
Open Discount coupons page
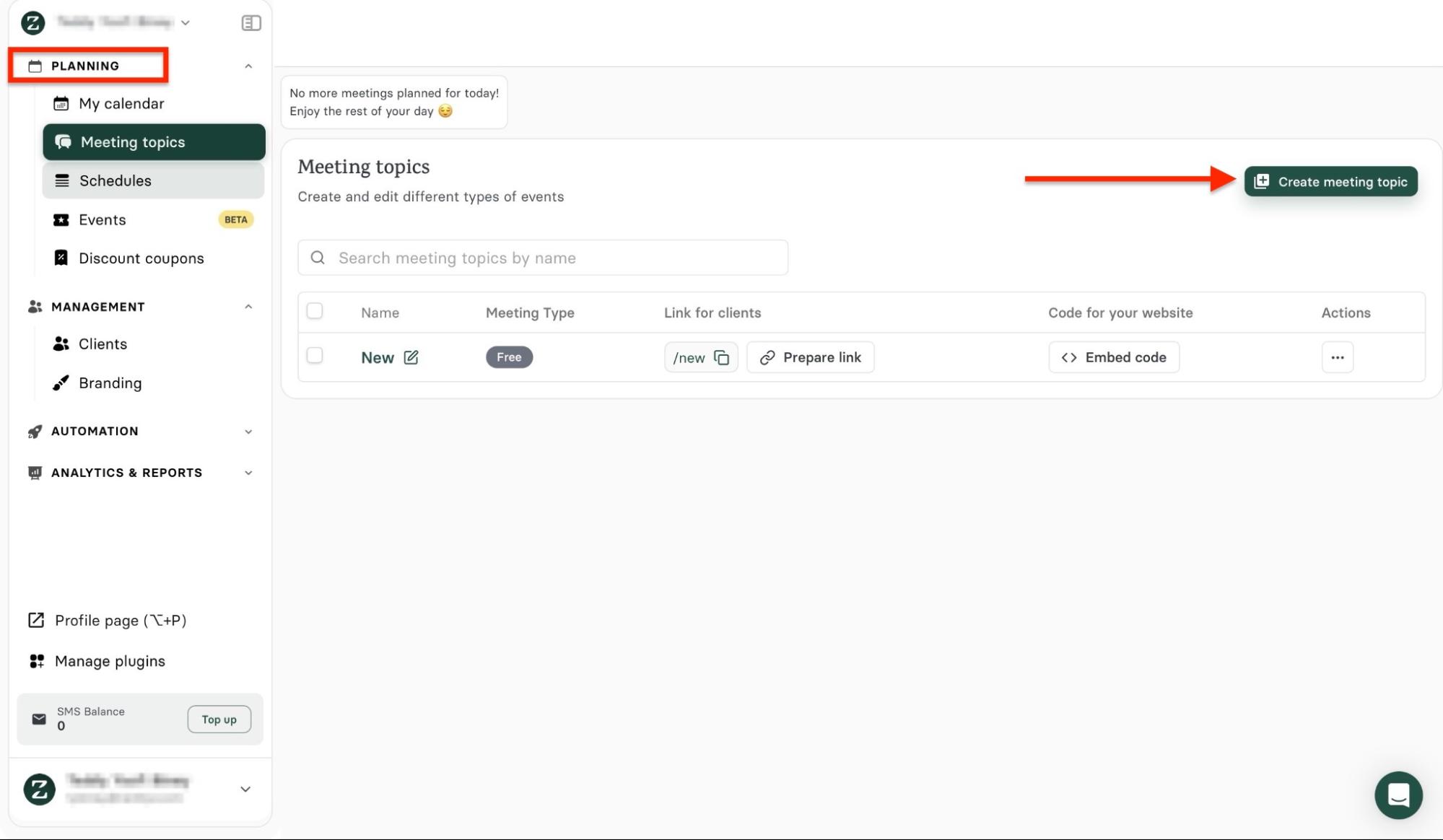pos(141,258)
